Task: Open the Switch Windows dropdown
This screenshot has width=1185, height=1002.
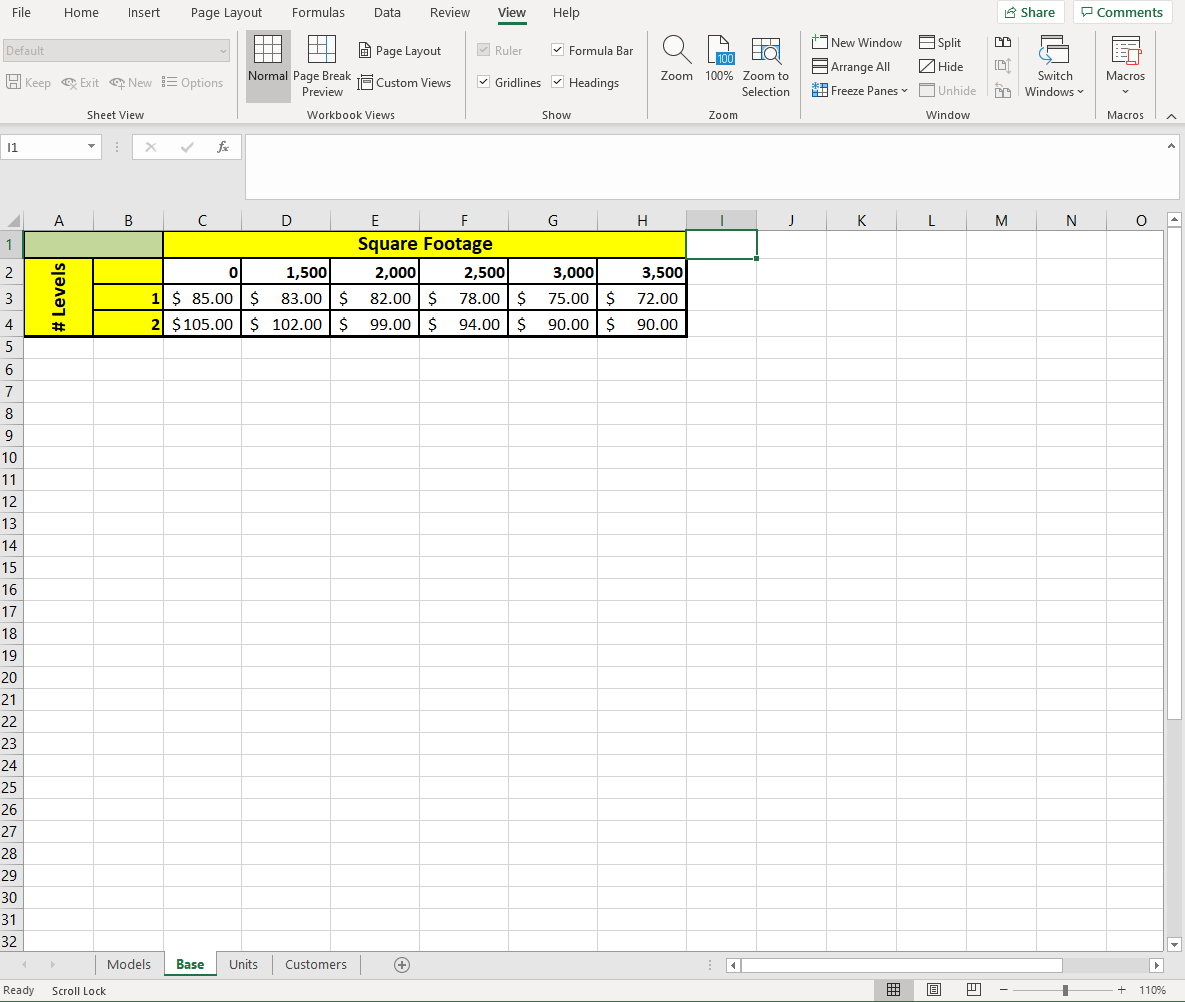Action: tap(1054, 65)
